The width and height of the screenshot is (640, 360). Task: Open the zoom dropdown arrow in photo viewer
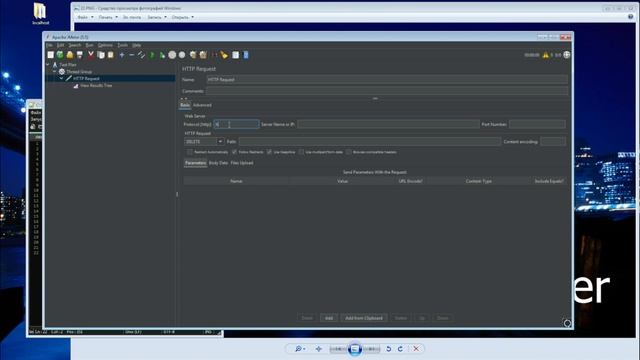click(x=304, y=349)
